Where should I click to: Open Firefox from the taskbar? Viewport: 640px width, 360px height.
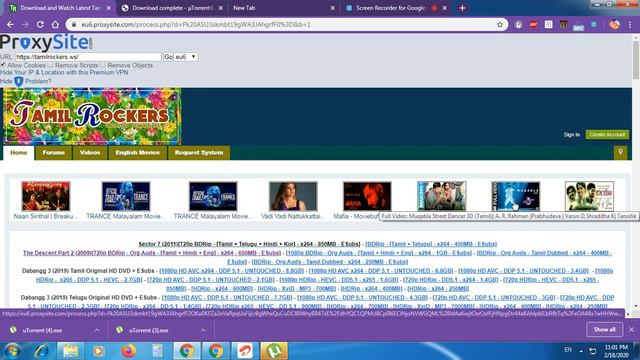coord(128,351)
